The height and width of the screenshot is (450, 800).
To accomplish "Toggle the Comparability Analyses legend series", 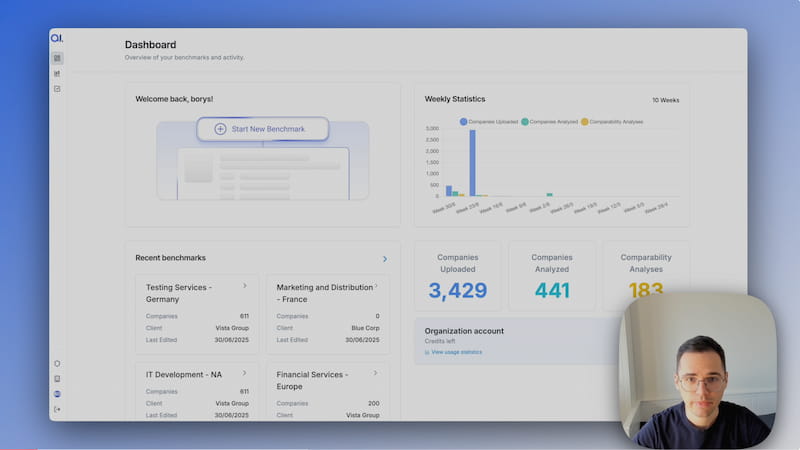I will pos(612,122).
